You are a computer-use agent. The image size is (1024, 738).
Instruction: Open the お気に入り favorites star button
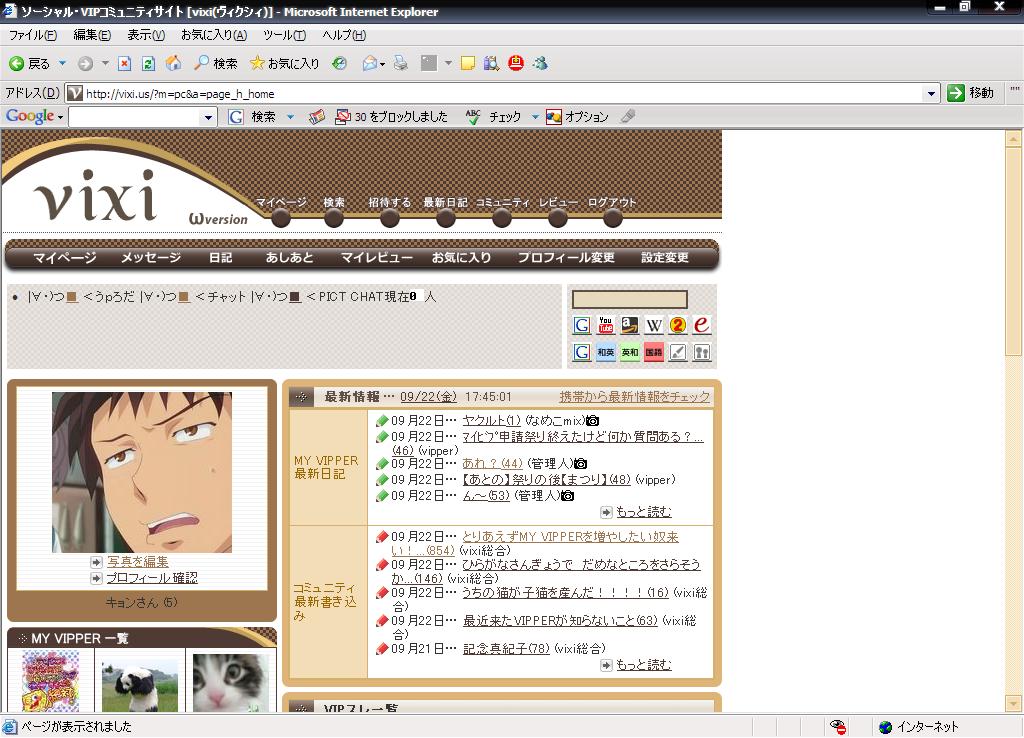pos(284,63)
